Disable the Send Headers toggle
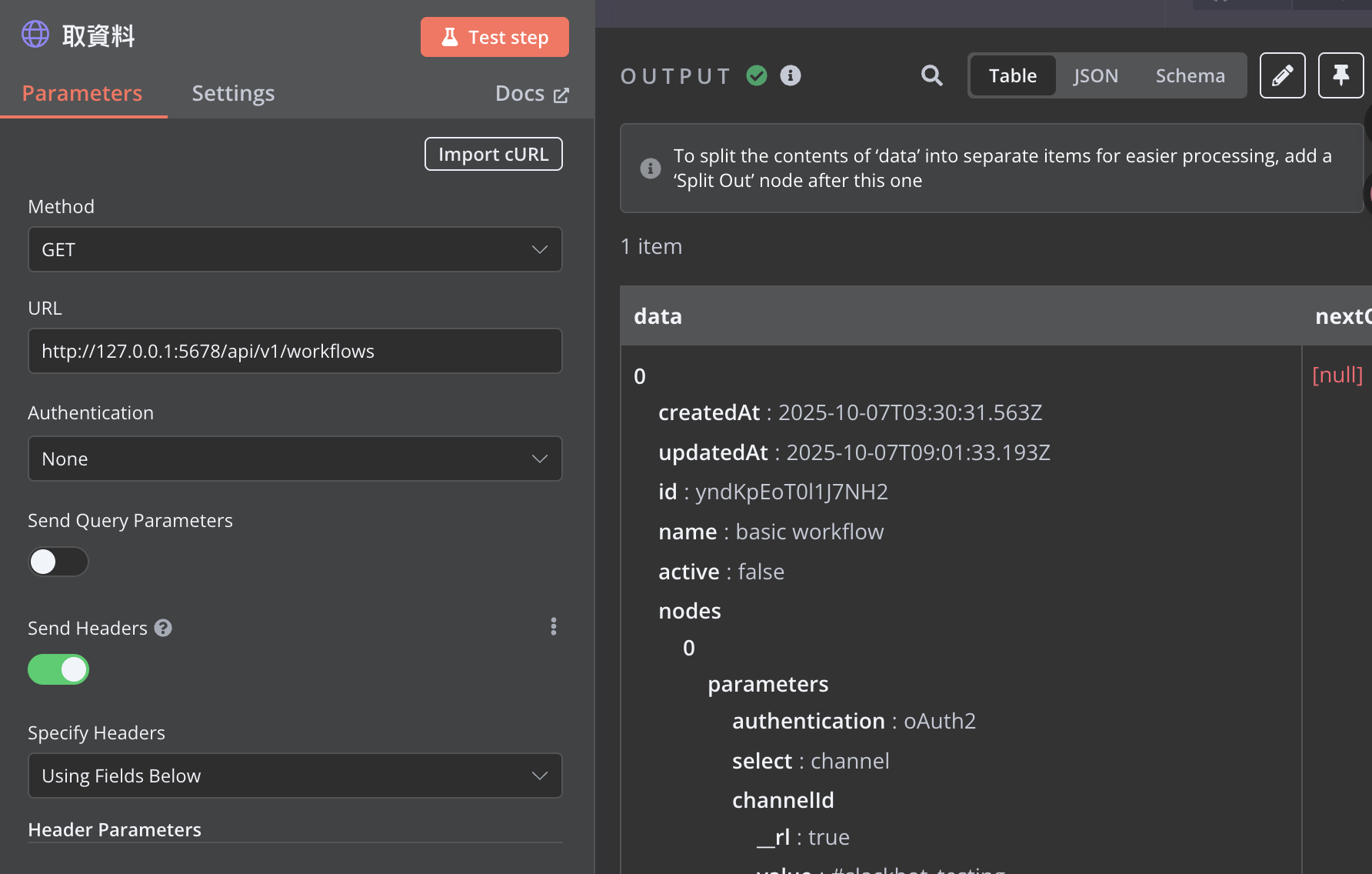The image size is (1372, 874). click(58, 669)
